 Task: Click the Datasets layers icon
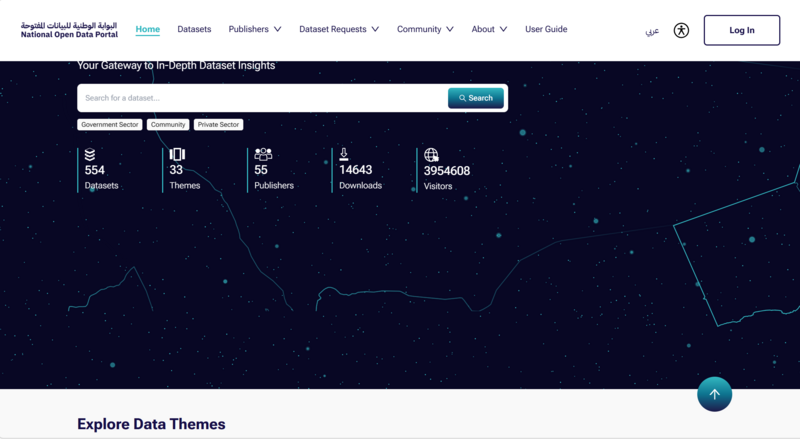(90, 154)
